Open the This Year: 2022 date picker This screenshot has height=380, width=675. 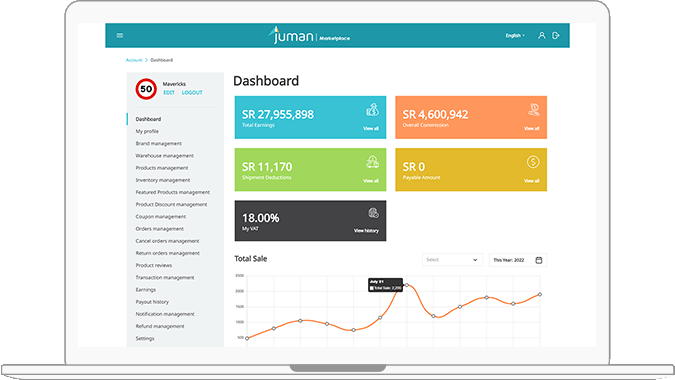(518, 260)
